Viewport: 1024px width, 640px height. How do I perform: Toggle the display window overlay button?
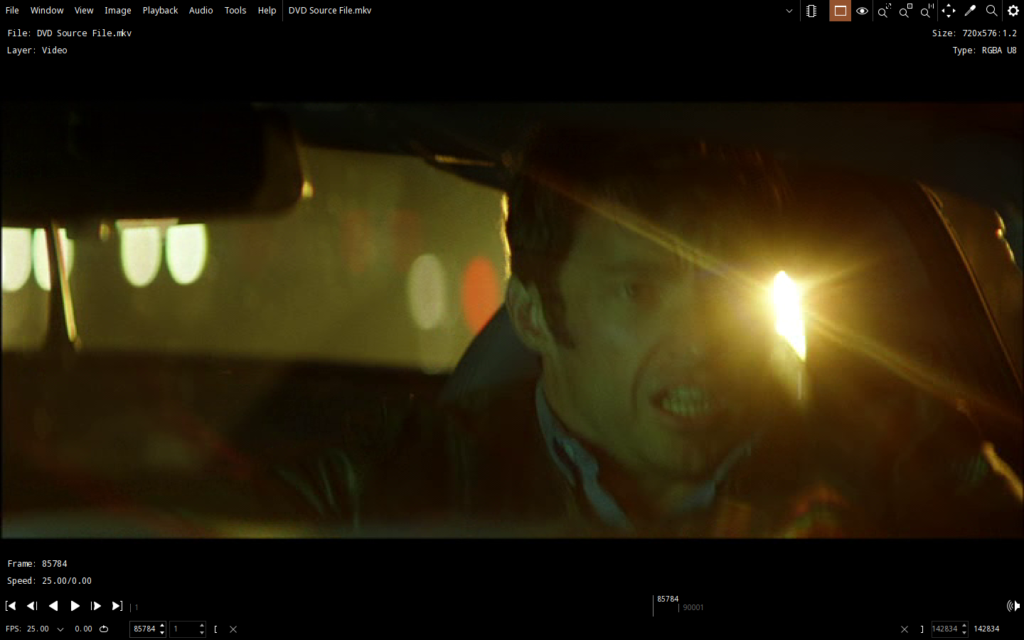[840, 11]
